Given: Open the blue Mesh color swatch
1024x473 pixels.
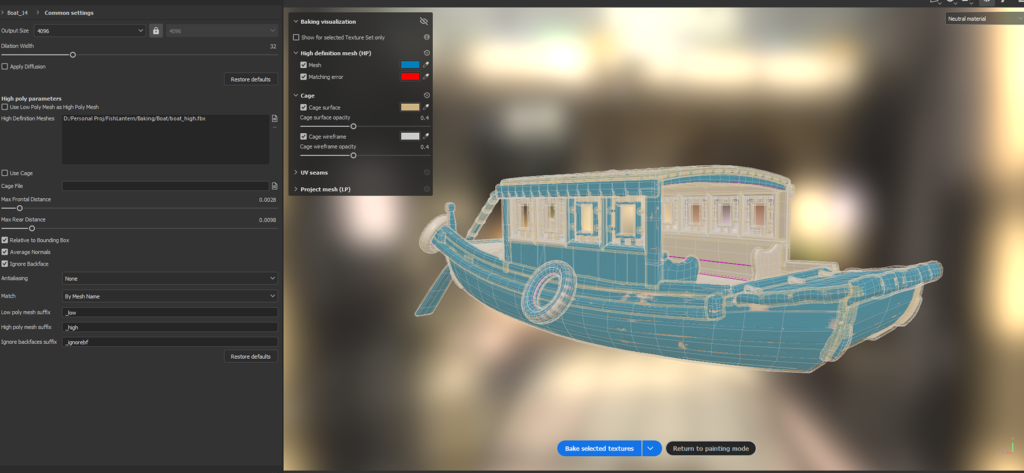Looking at the screenshot, I should pos(410,65).
